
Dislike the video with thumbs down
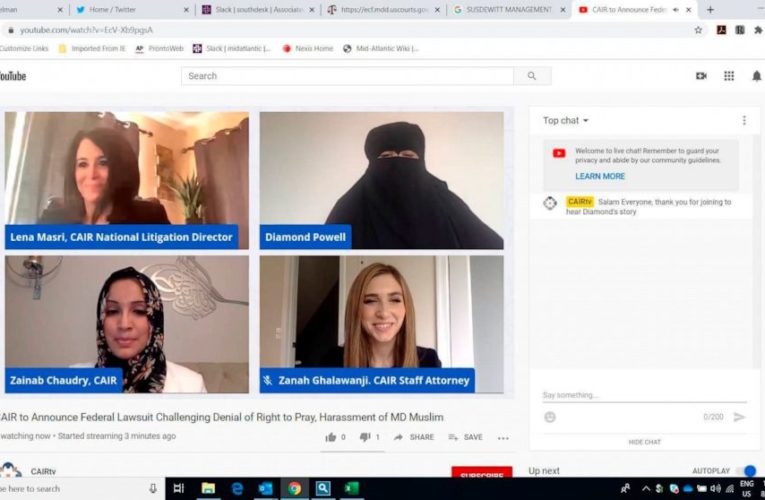pyautogui.click(x=365, y=437)
